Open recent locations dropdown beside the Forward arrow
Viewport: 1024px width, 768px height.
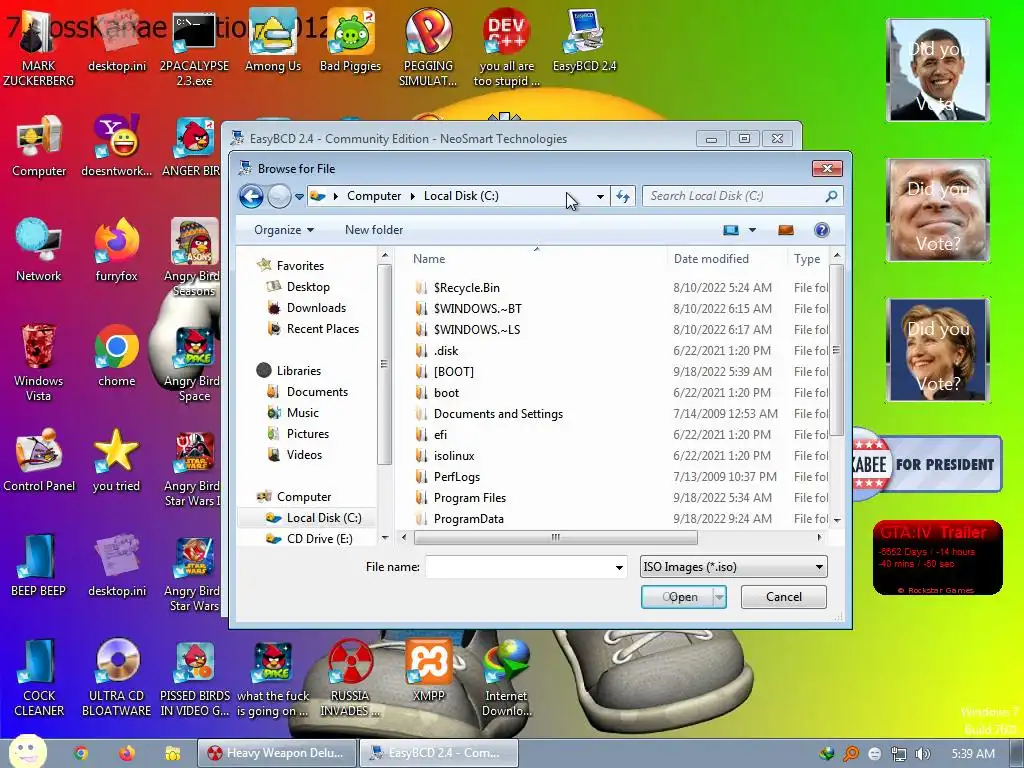pyautogui.click(x=299, y=196)
